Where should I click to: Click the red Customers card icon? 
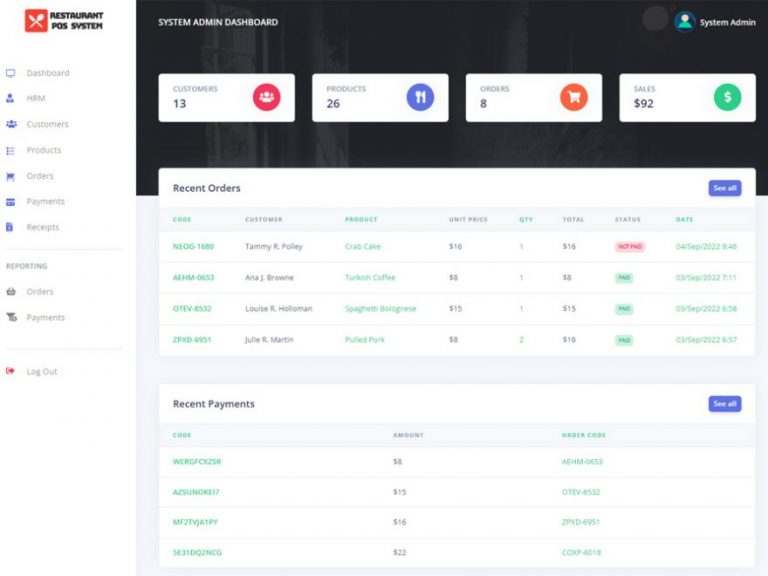(x=266, y=97)
